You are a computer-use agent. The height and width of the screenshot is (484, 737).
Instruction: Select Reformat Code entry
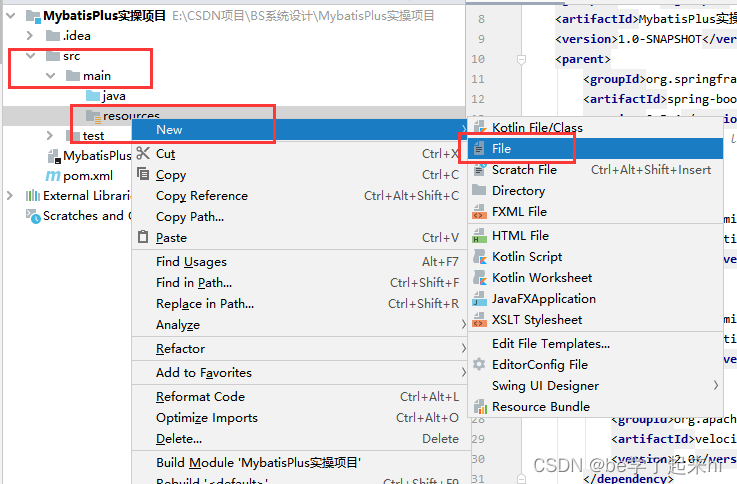coord(299,397)
